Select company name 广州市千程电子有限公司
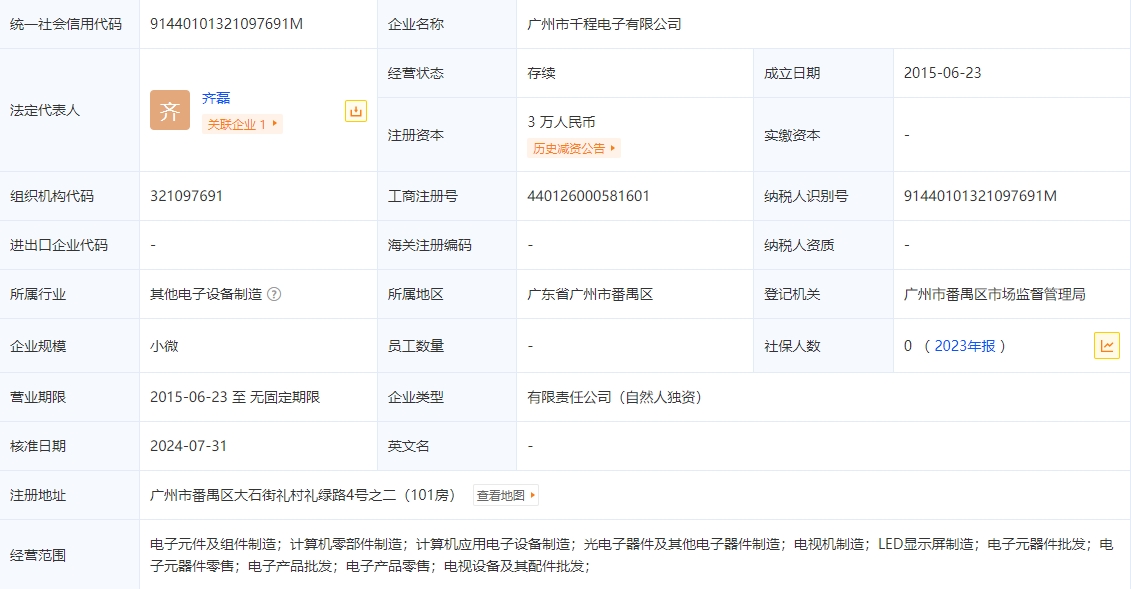 click(604, 24)
